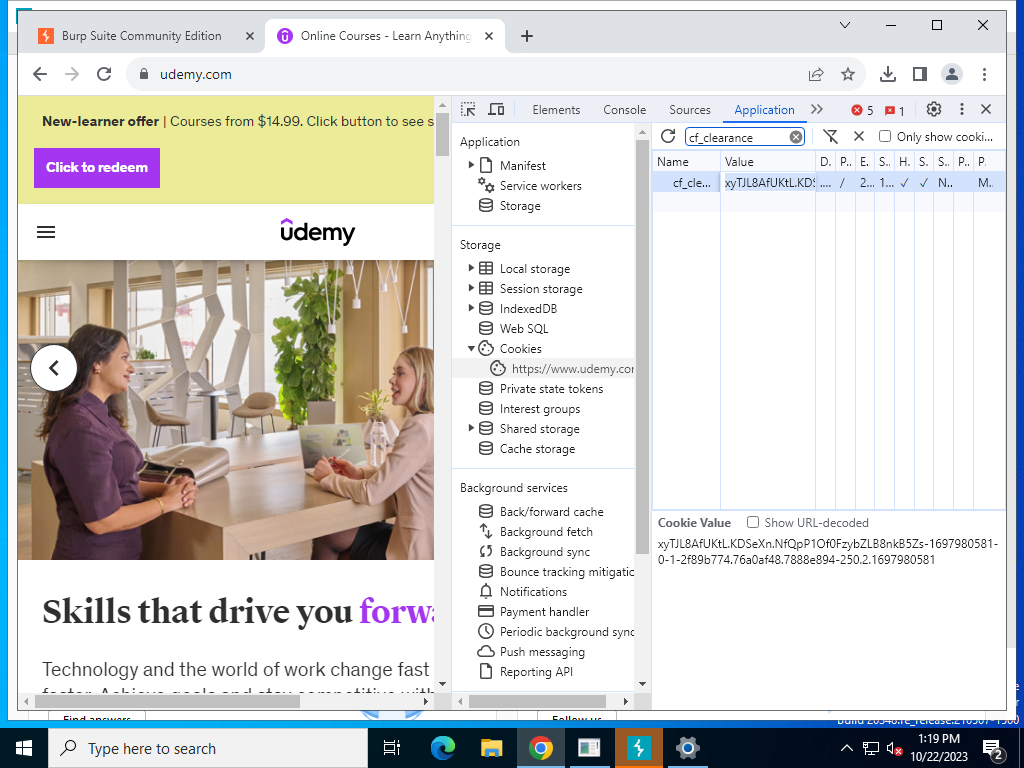Close the DevTools panel
Image resolution: width=1024 pixels, height=768 pixels.
click(986, 109)
